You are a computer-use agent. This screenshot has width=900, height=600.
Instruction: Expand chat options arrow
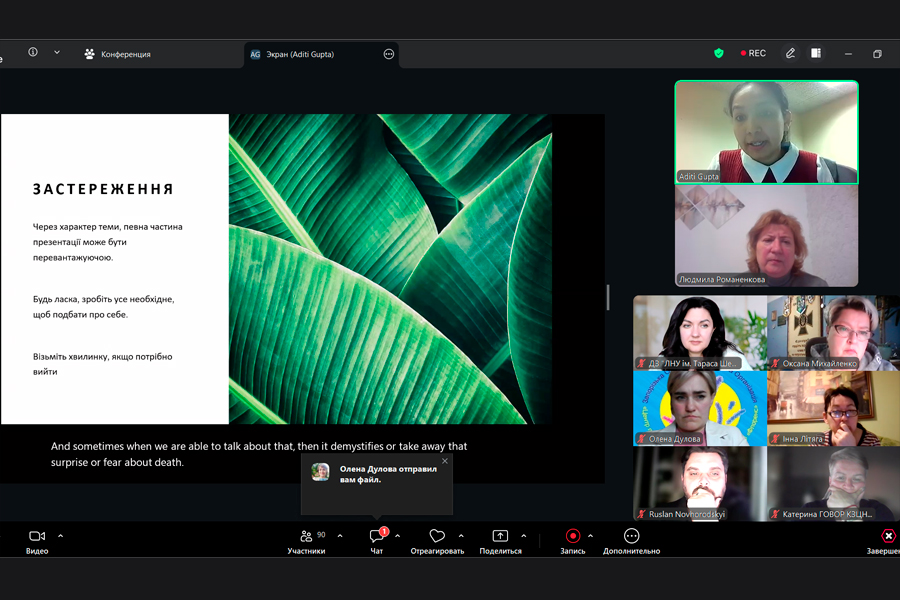(398, 536)
